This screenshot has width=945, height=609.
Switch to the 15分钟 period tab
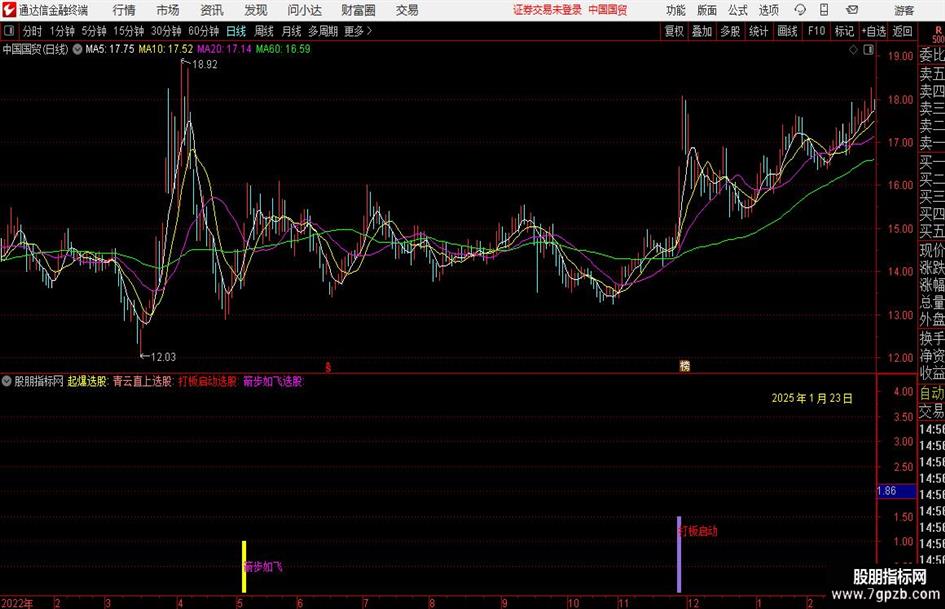pyautogui.click(x=129, y=31)
